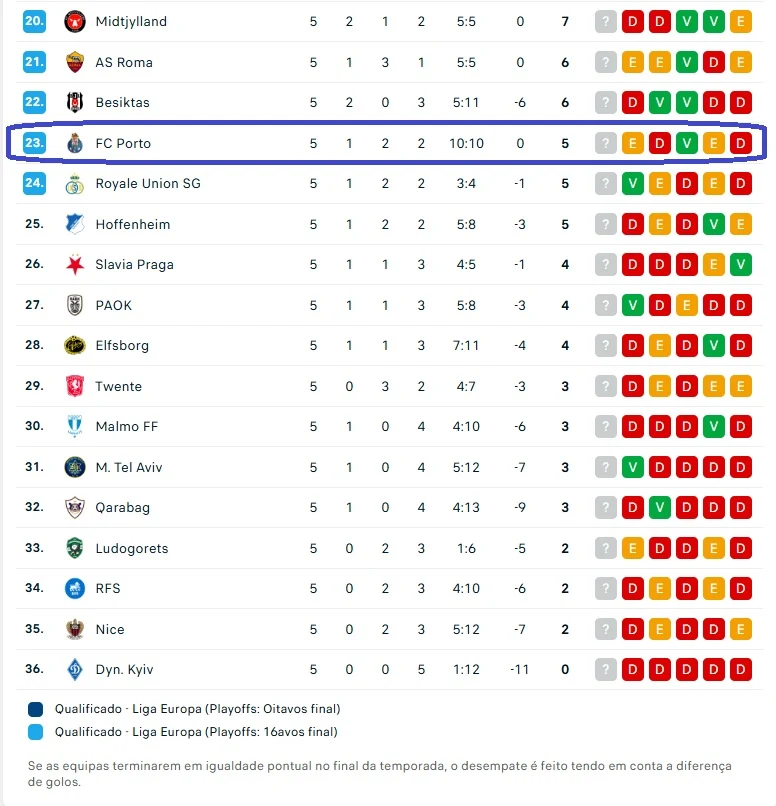The height and width of the screenshot is (806, 776).
Task: Click the AS Roma club crest
Action: (75, 62)
